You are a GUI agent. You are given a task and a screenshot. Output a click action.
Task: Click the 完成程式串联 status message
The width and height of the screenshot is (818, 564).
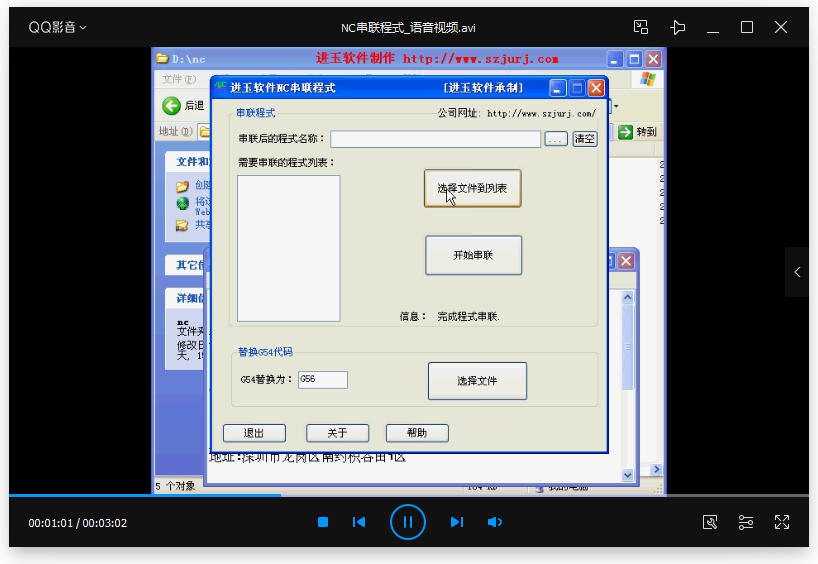[x=468, y=317]
